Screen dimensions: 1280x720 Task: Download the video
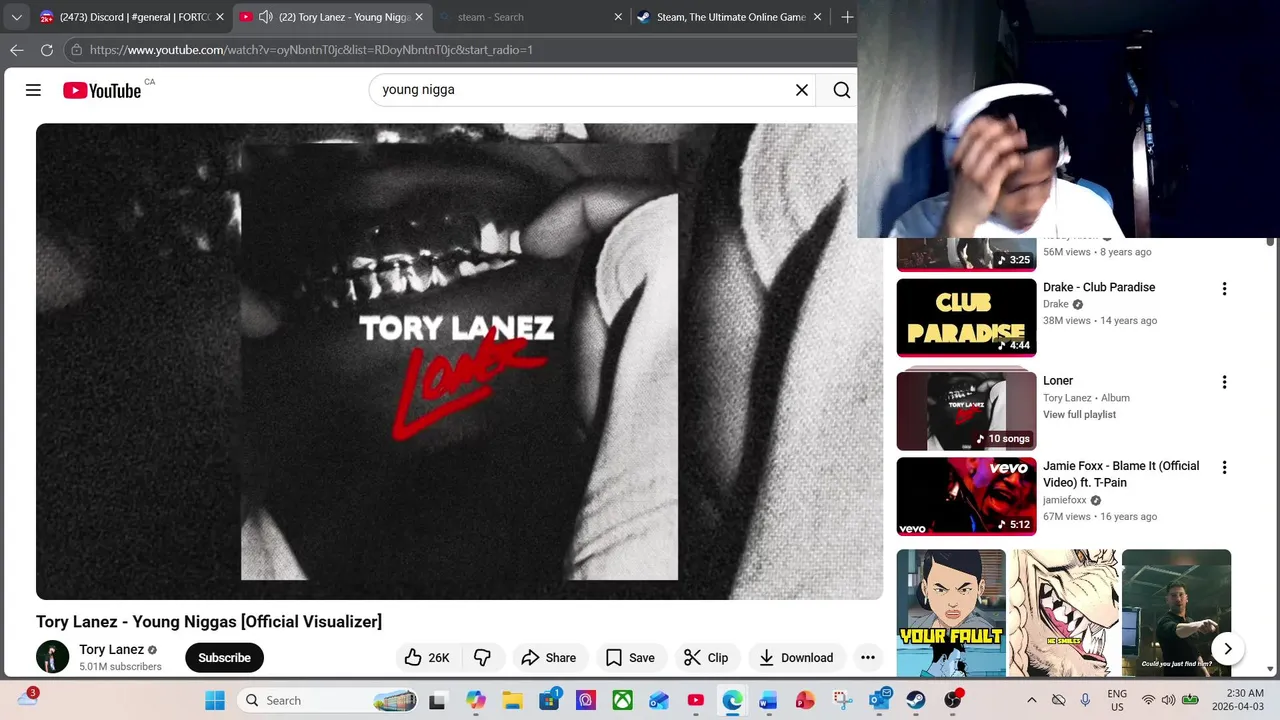coord(796,657)
